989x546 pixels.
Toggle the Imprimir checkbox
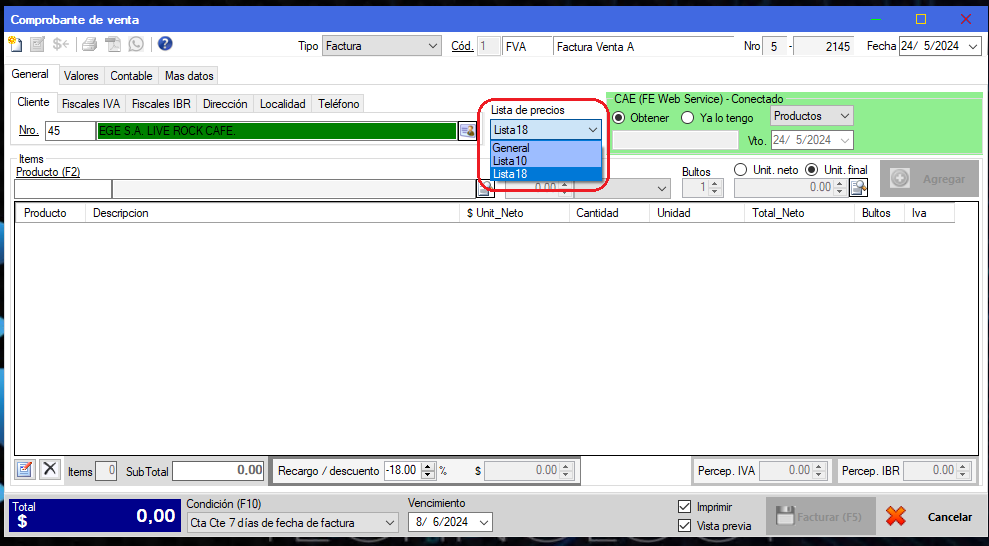685,507
